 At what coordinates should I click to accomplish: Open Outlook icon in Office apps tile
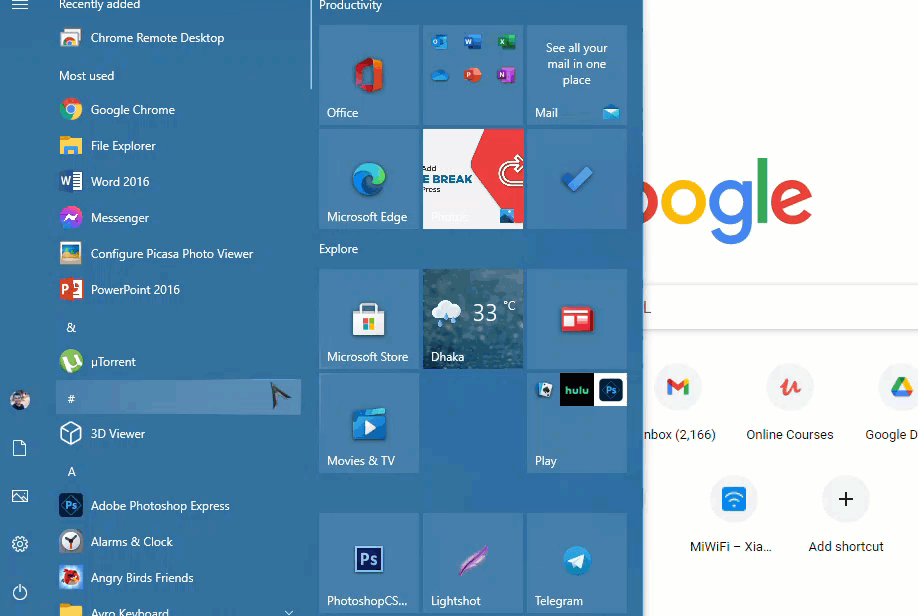coord(440,42)
